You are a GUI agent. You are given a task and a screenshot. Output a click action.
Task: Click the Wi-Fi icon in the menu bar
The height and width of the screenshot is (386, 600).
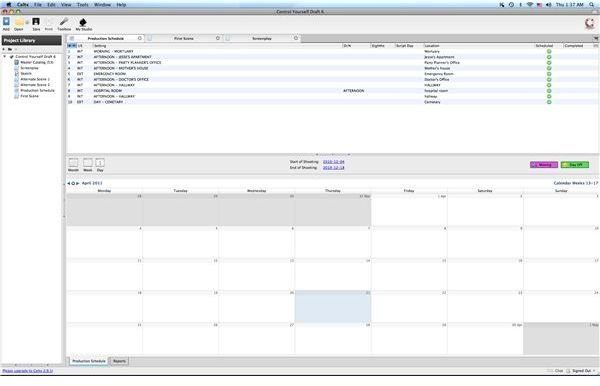530,5
